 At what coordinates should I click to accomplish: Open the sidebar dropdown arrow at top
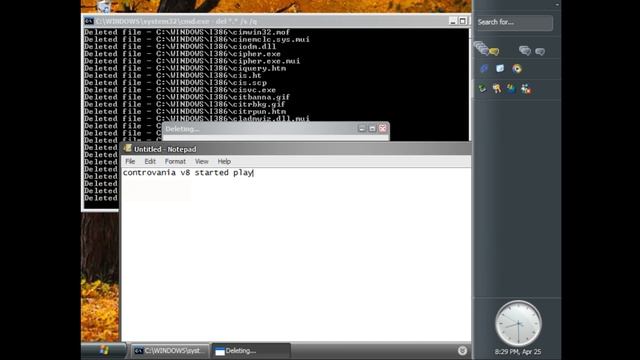tap(557, 5)
